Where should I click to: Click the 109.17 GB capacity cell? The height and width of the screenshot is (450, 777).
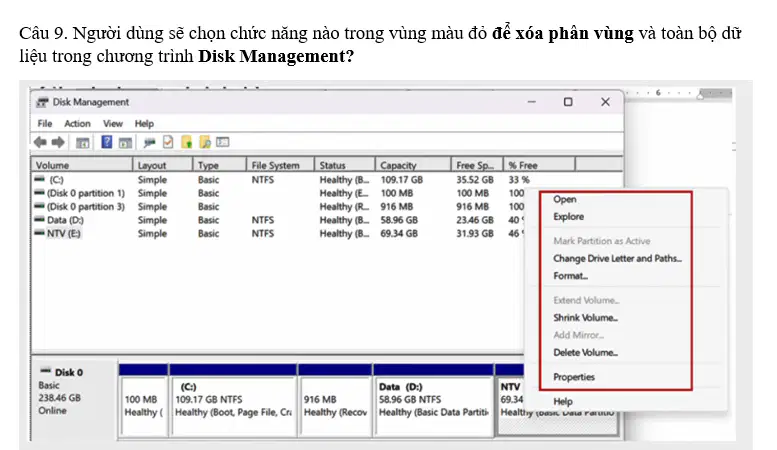402,179
